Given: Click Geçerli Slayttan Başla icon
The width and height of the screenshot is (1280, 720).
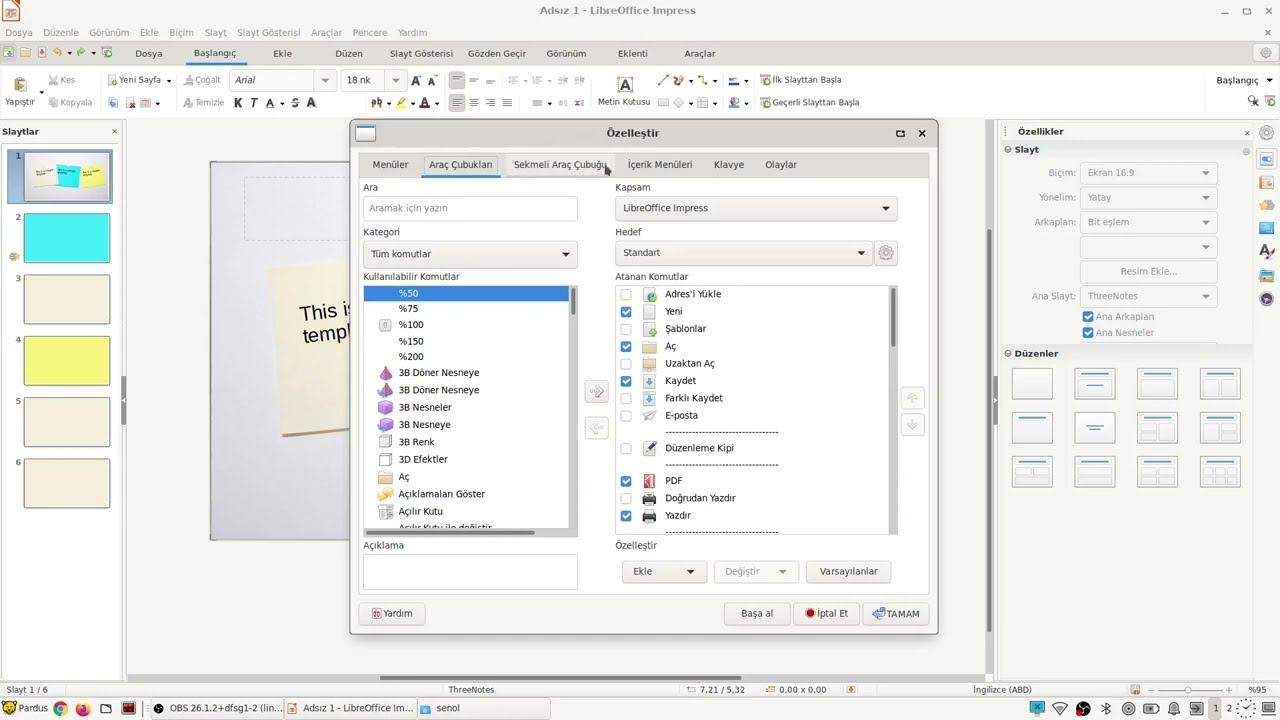Looking at the screenshot, I should 766,103.
